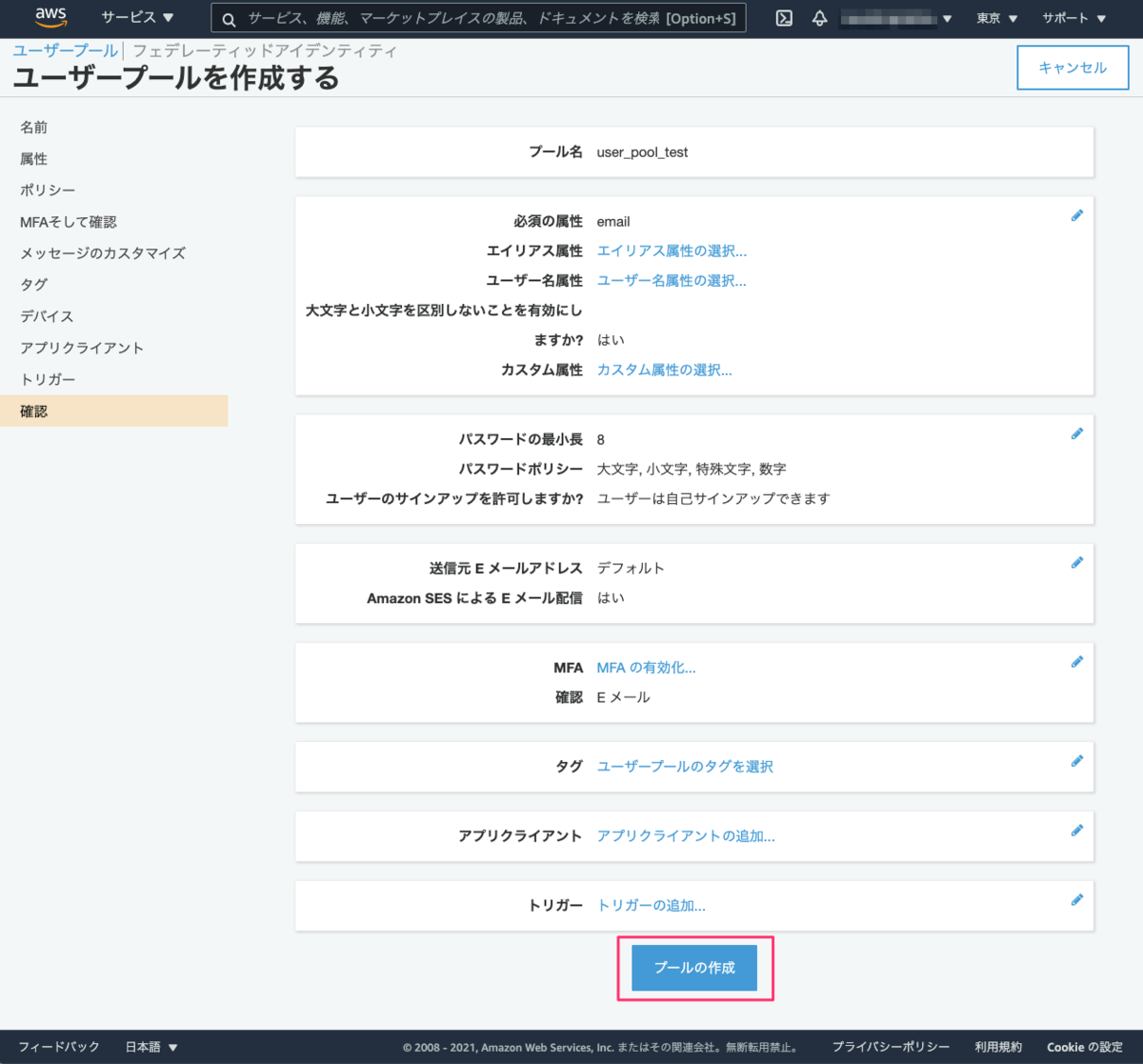Click the search magnifier icon
This screenshot has height=1064, width=1143.
pyautogui.click(x=229, y=19)
